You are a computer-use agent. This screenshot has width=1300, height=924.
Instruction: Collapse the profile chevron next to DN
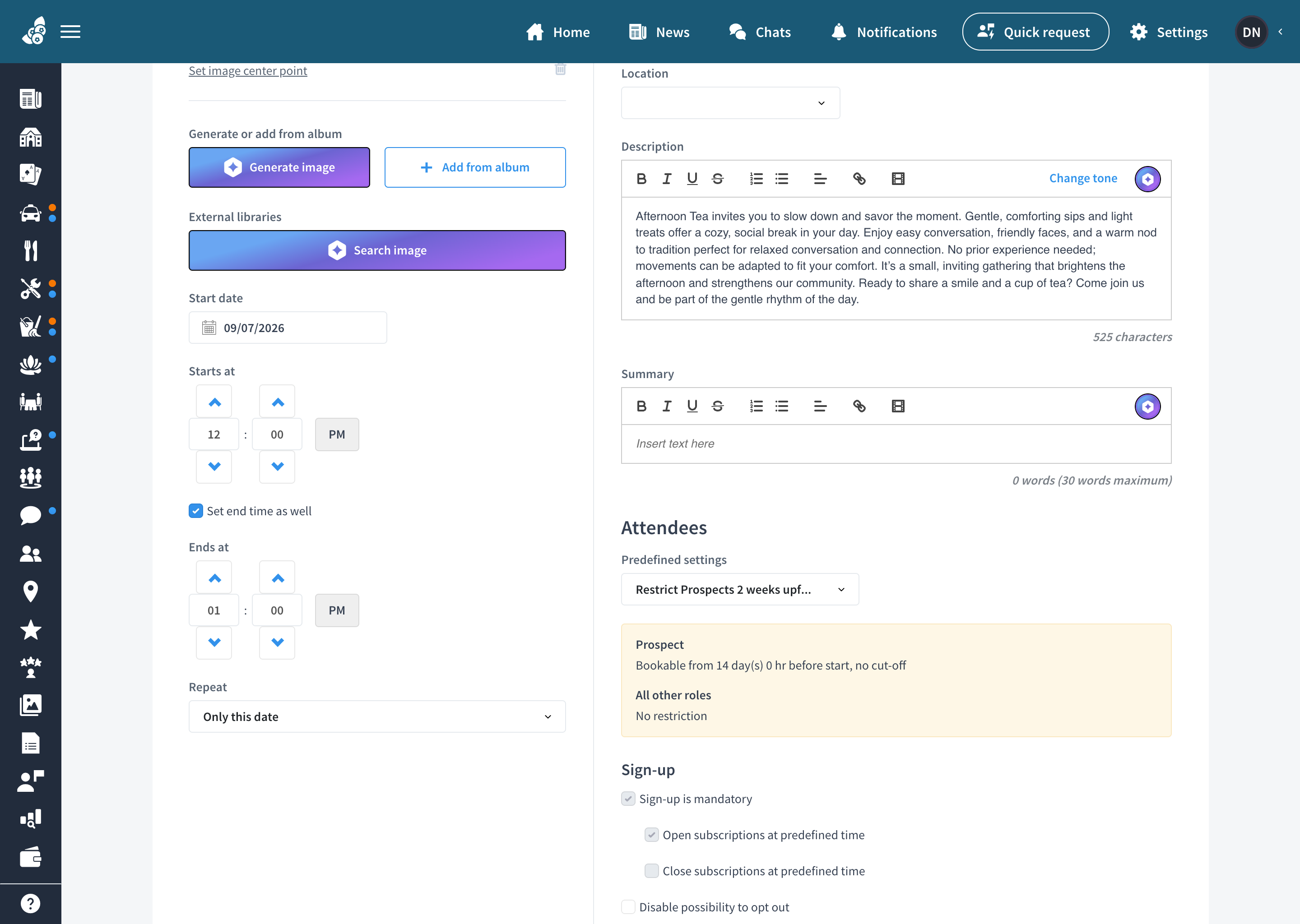click(1281, 32)
